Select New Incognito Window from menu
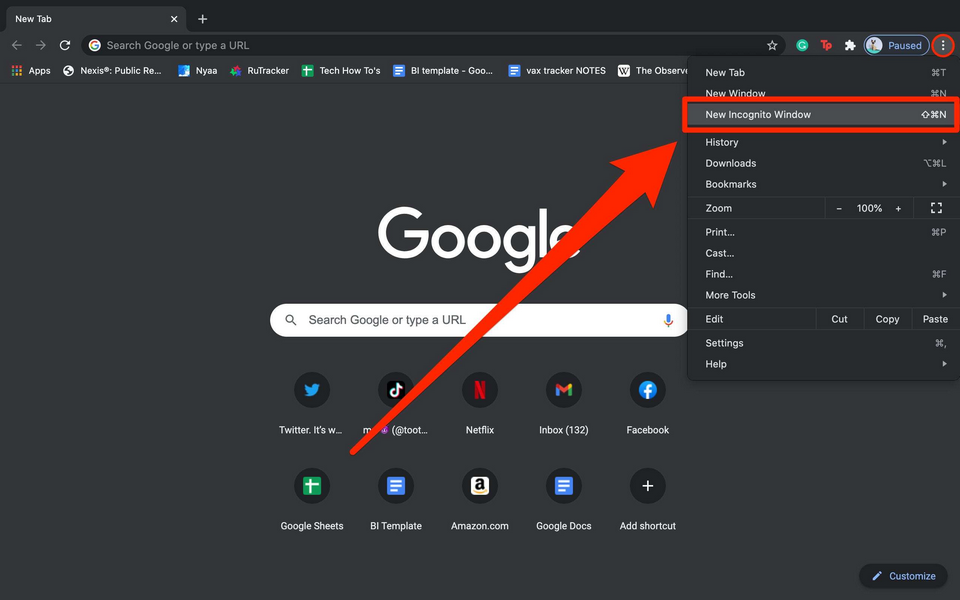Viewport: 960px width, 600px height. tap(758, 115)
